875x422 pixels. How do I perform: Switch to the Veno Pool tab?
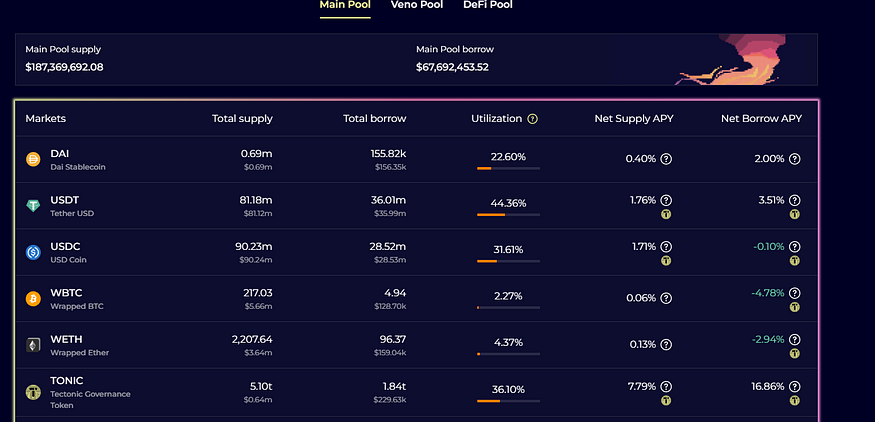[x=417, y=5]
